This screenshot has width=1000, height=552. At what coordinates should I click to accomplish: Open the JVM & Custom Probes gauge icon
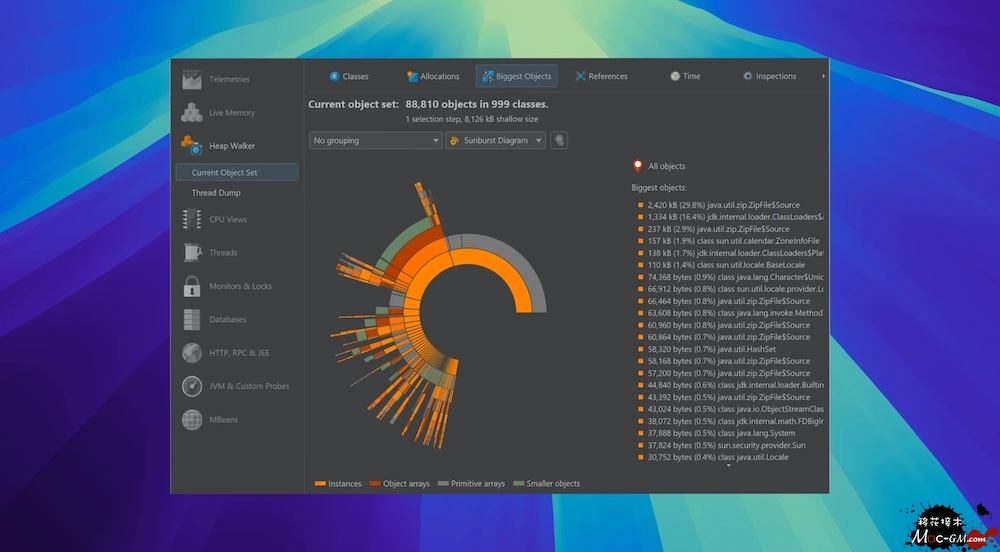(192, 386)
